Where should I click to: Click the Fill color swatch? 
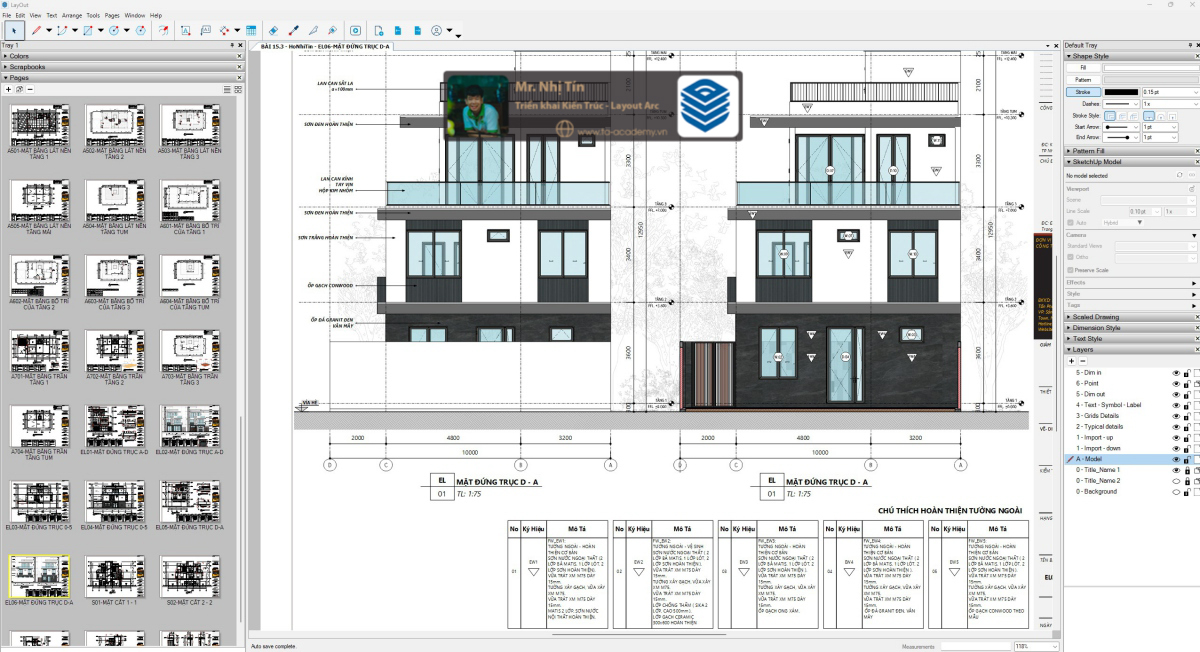1149,68
